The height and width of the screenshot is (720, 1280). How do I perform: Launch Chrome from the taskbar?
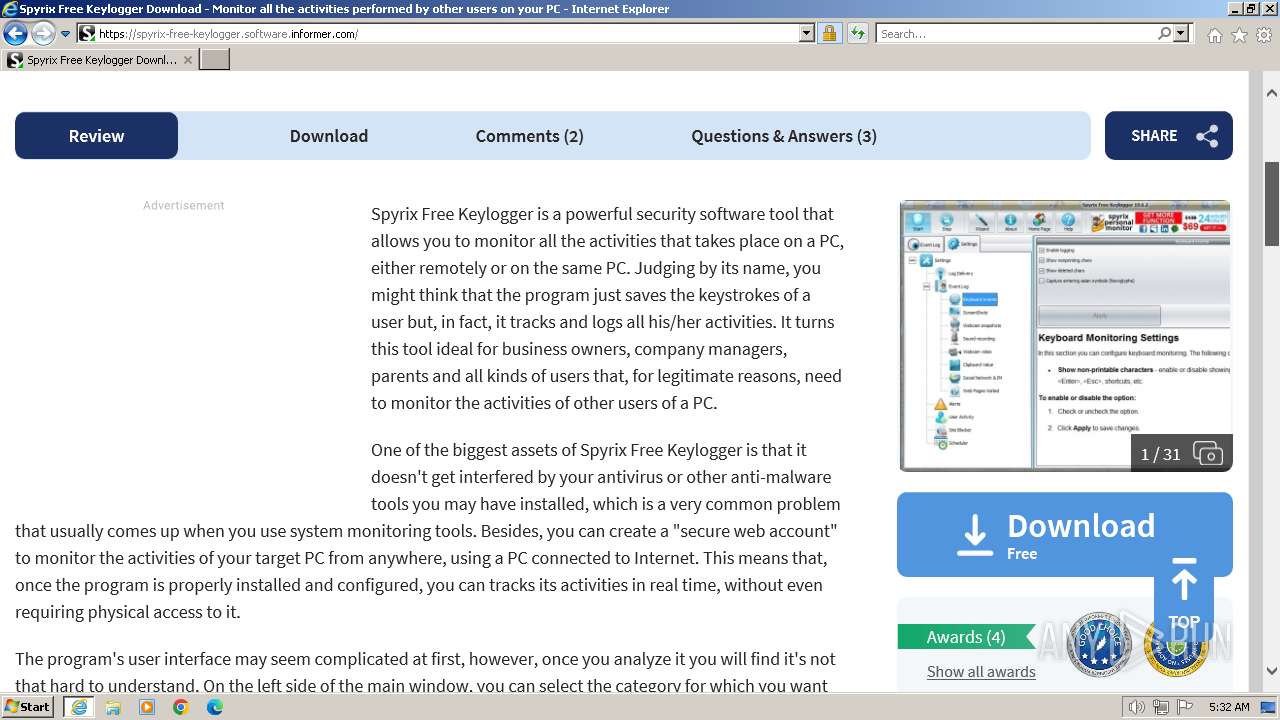pos(181,707)
